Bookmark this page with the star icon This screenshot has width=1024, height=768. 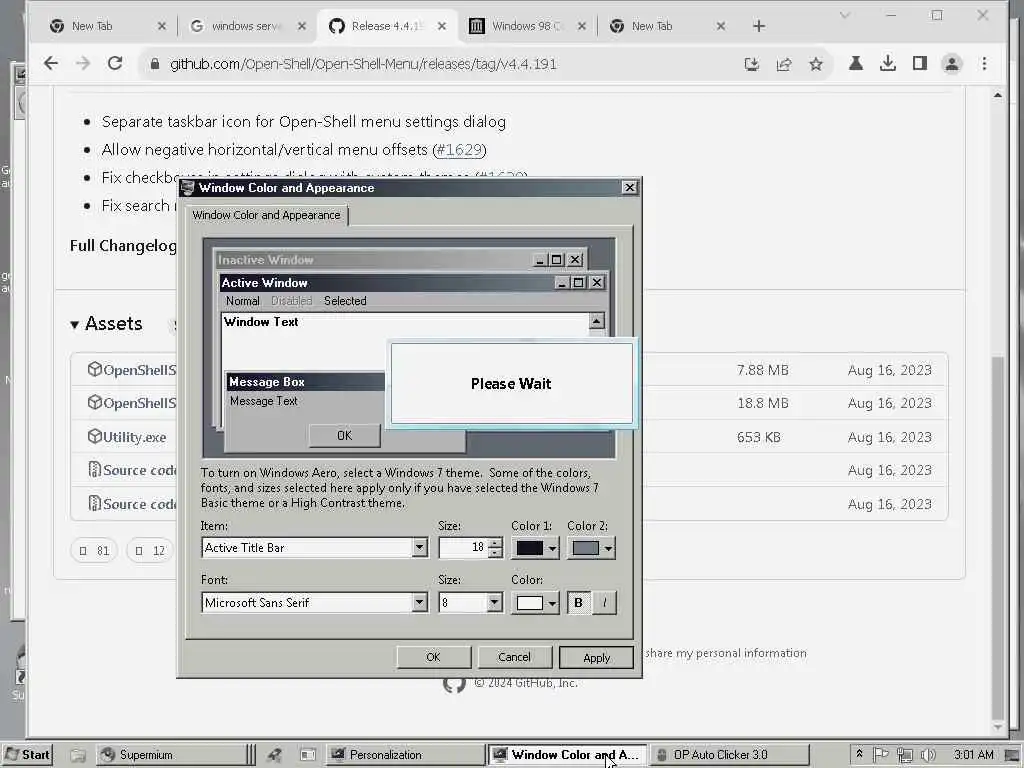(x=816, y=64)
